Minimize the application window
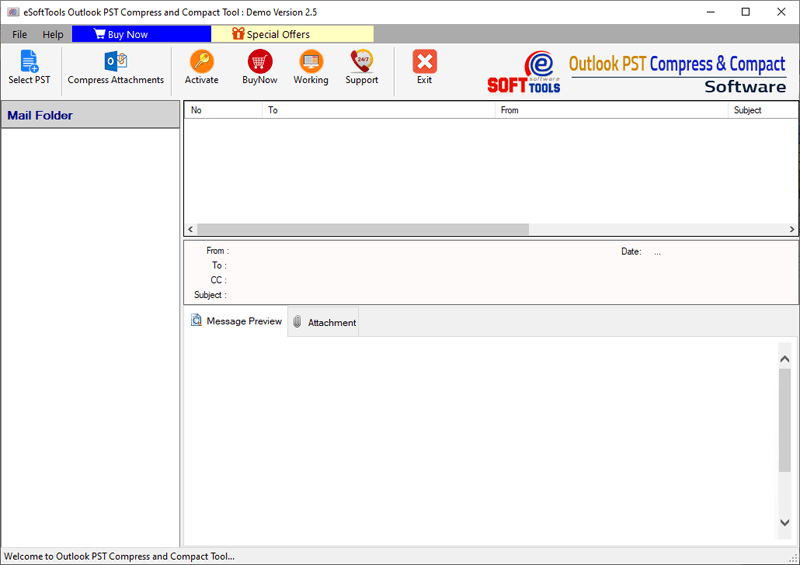This screenshot has height=565, width=800. tap(711, 12)
